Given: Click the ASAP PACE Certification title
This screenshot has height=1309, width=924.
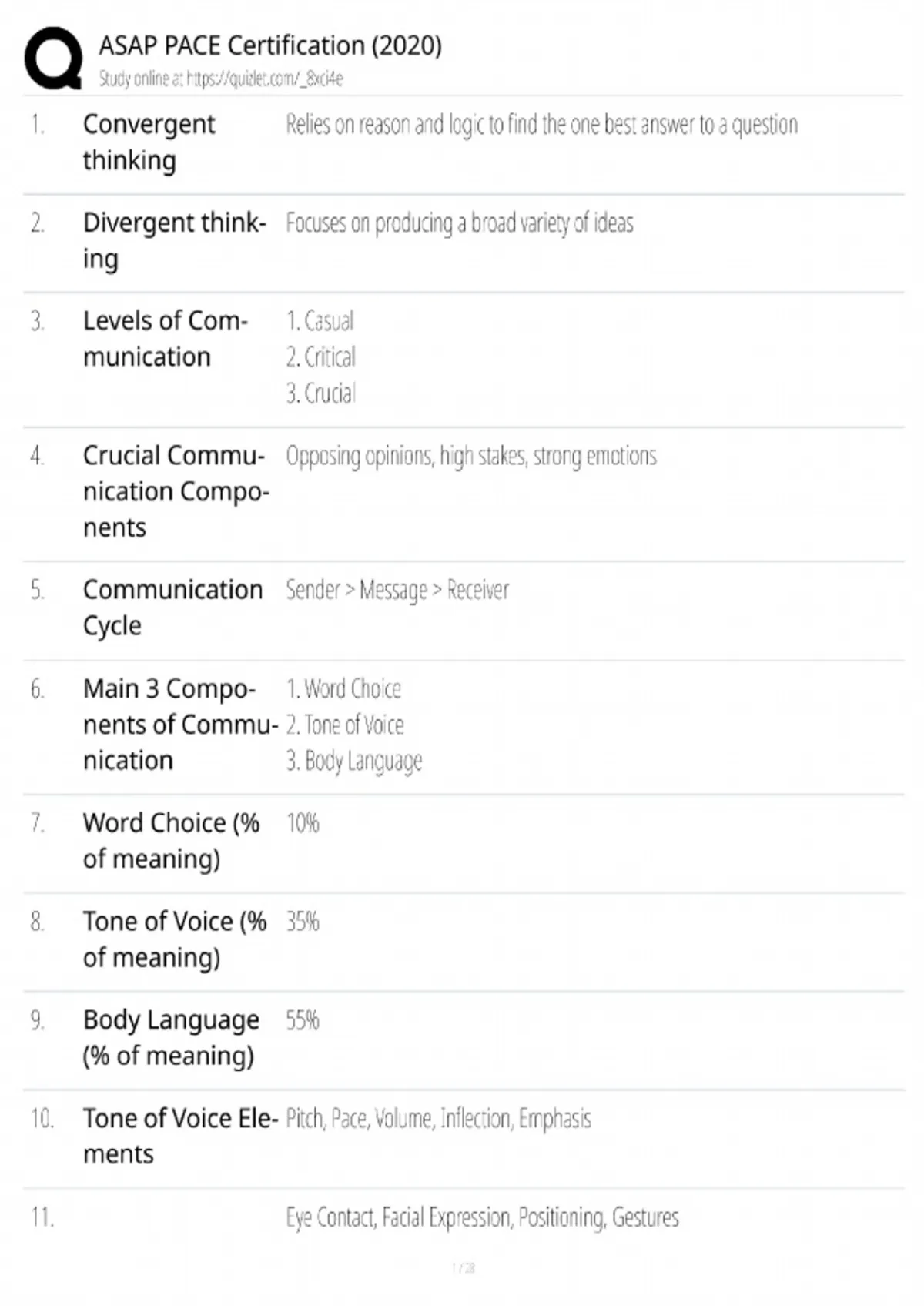Looking at the screenshot, I should pyautogui.click(x=270, y=46).
